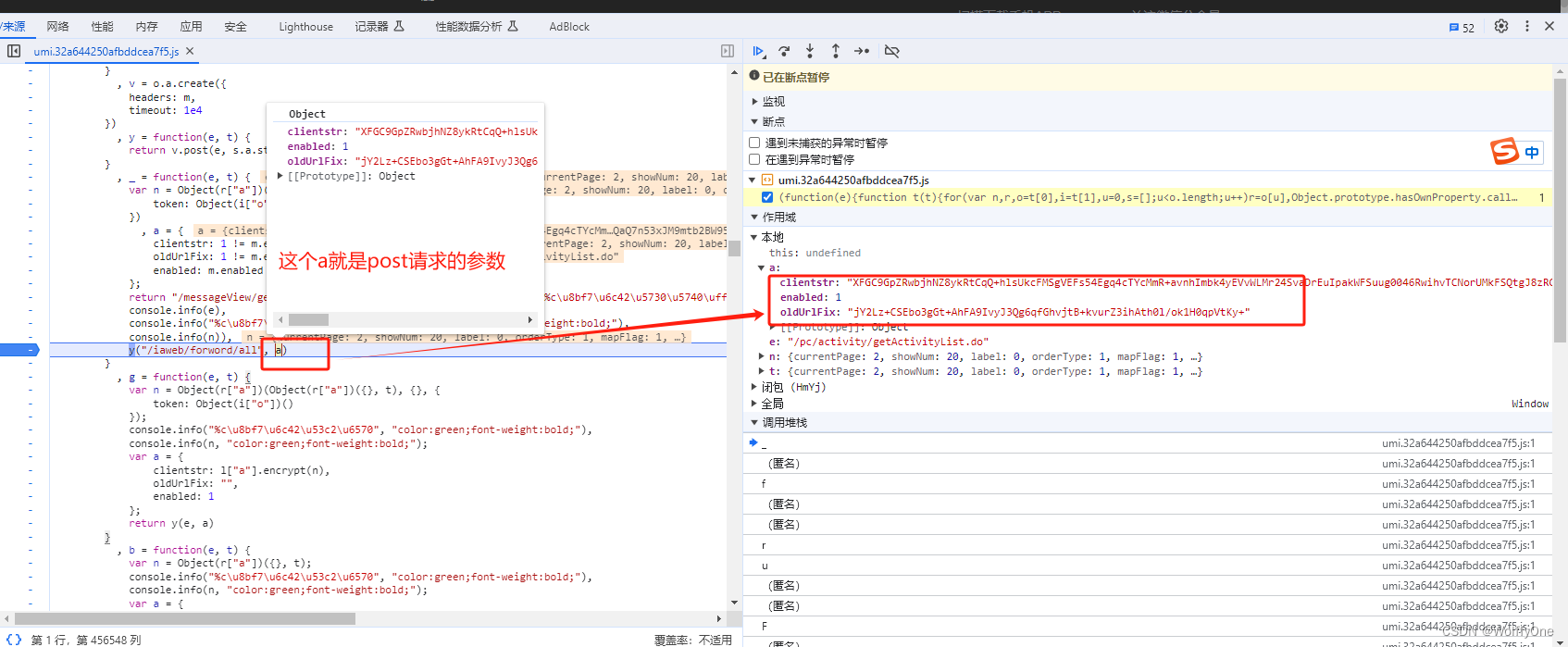Click the 覆盖率: 不适用 coverage status
1568x647 pixels.
coord(693,640)
